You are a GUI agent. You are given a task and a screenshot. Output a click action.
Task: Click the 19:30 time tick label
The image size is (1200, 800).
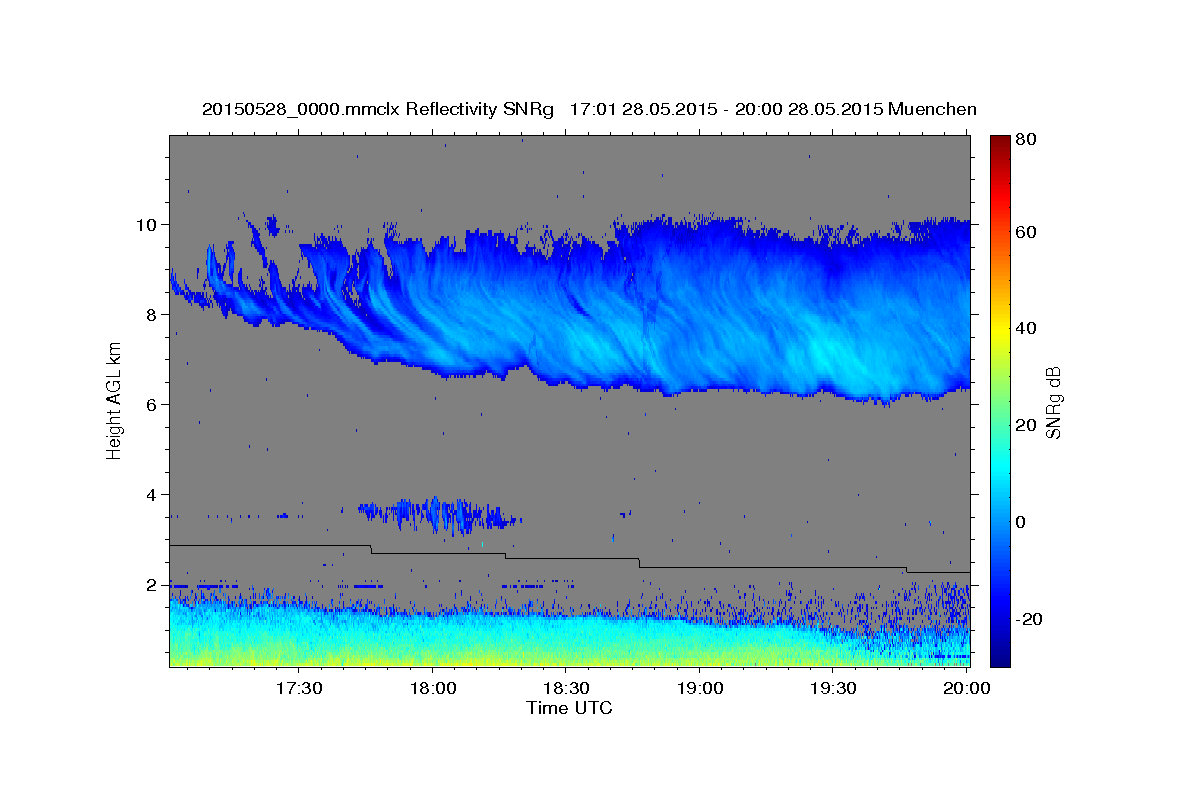pos(833,689)
